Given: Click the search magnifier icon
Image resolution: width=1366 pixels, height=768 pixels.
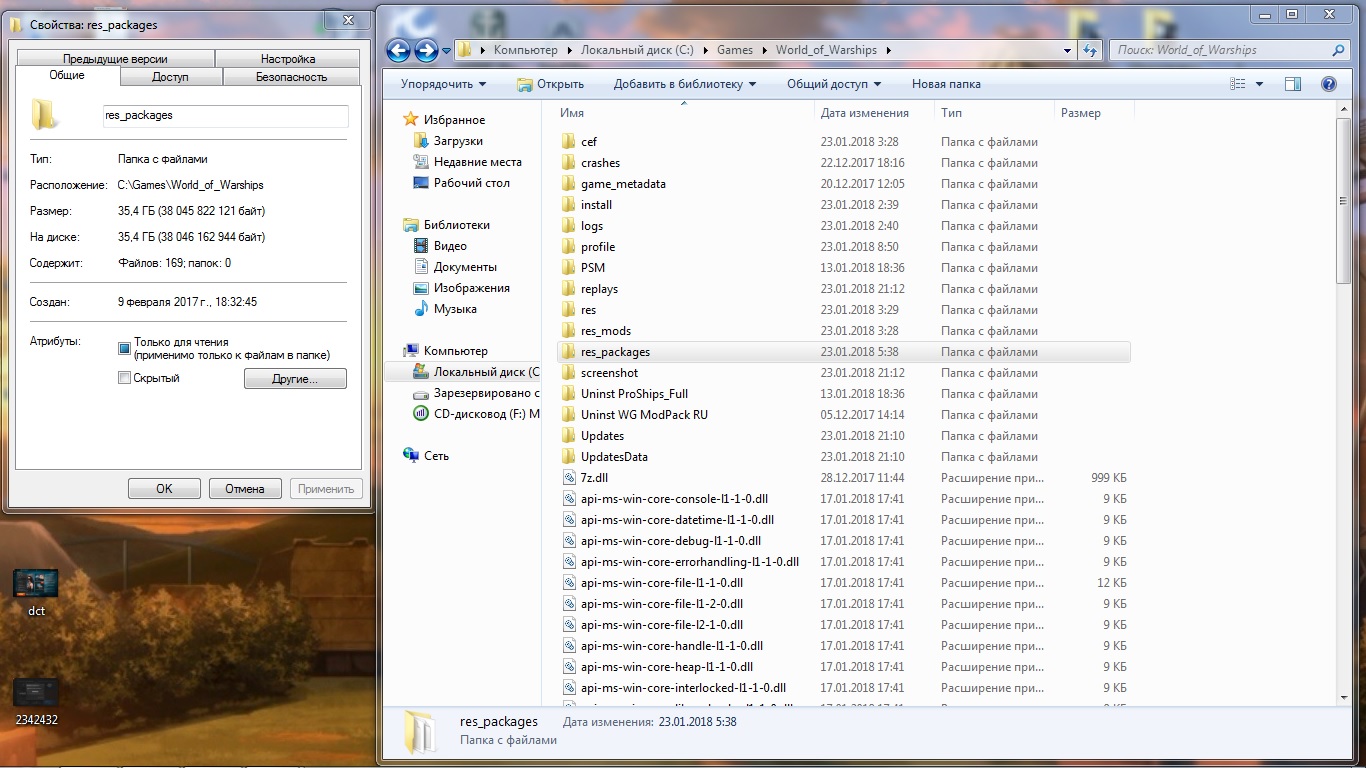Looking at the screenshot, I should pos(1338,50).
